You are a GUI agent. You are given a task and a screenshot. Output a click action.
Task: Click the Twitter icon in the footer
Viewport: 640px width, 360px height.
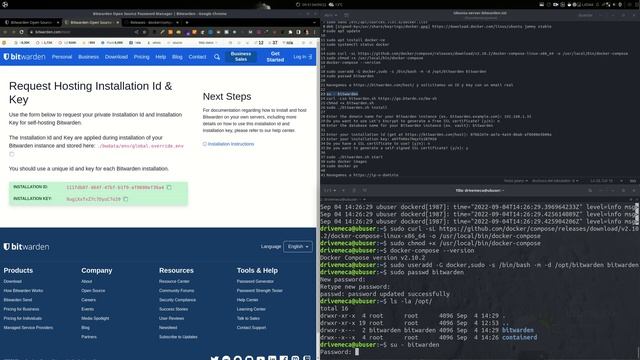(214, 358)
